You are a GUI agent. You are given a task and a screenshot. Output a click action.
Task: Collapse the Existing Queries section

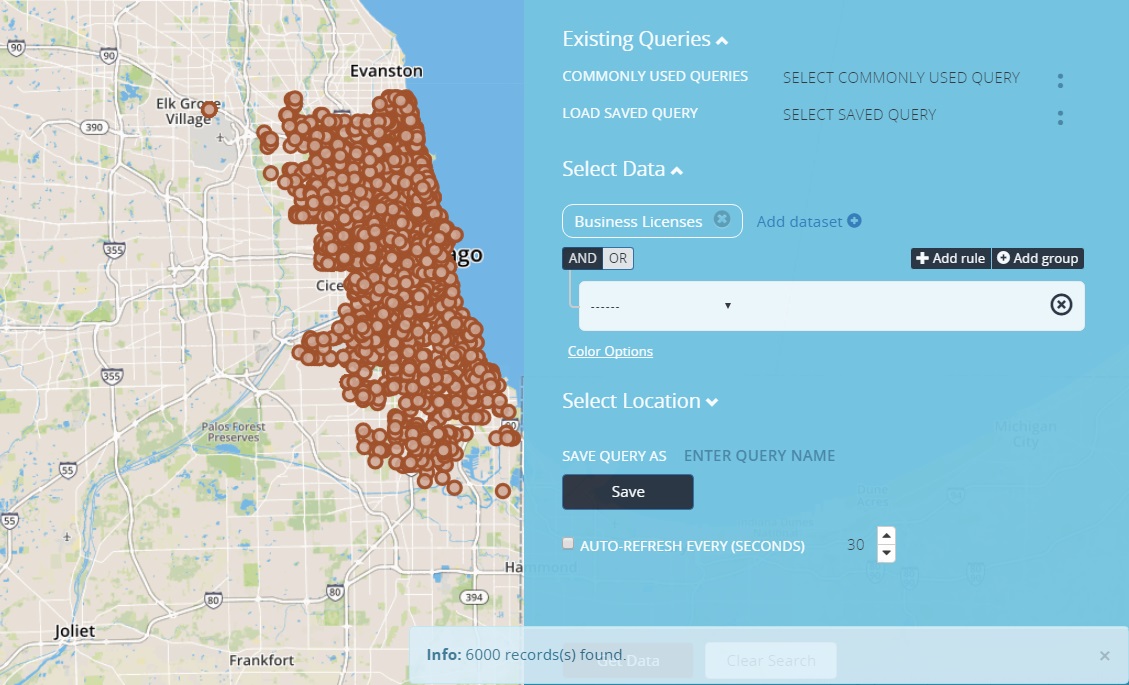[x=722, y=41]
